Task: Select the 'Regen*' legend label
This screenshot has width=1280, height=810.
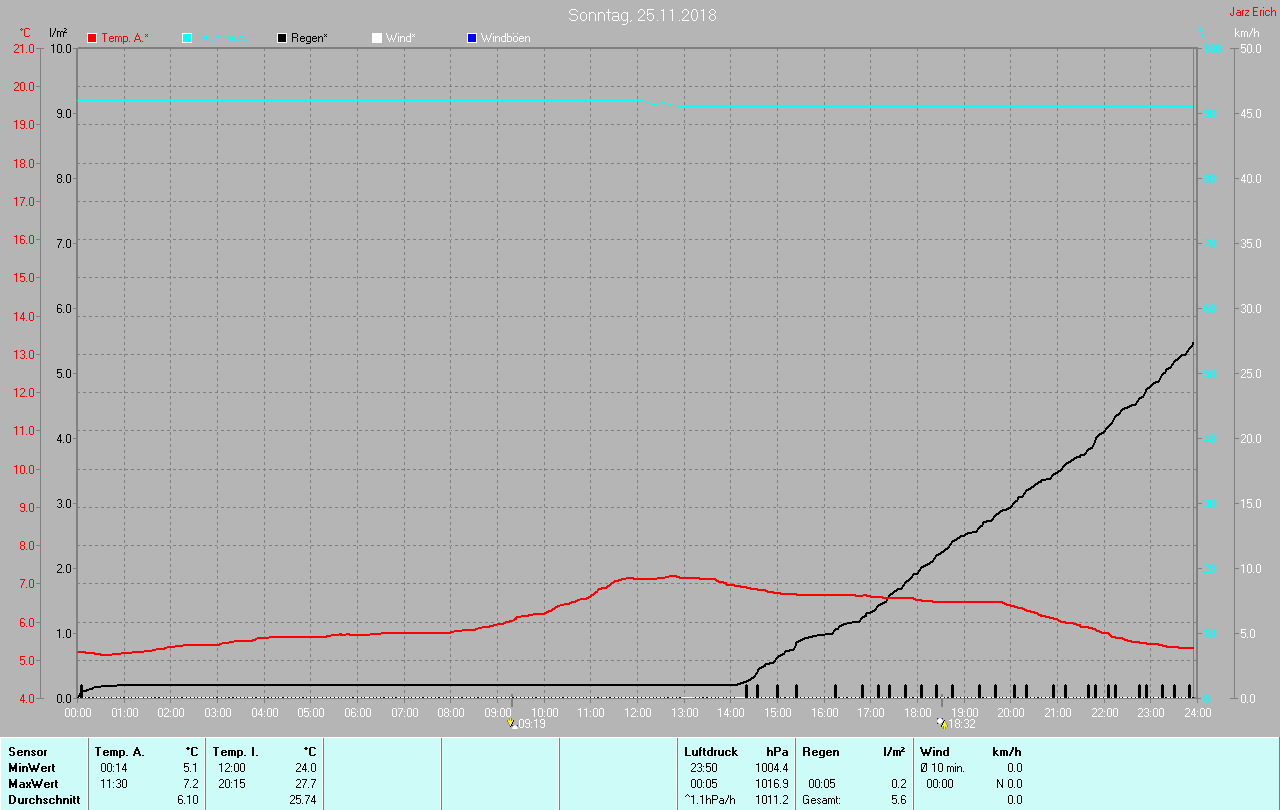Action: tap(310, 38)
